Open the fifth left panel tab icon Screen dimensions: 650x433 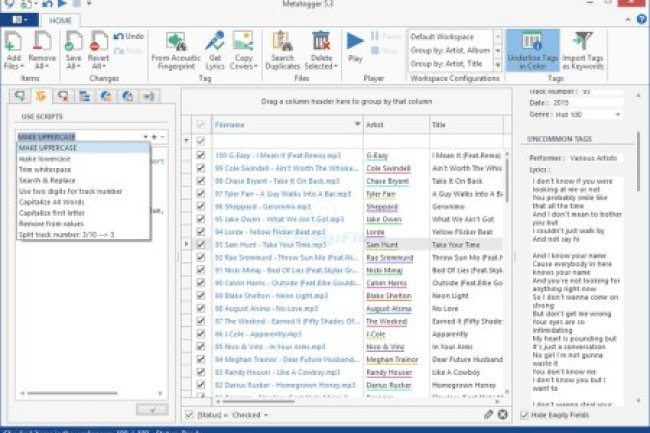[106, 96]
